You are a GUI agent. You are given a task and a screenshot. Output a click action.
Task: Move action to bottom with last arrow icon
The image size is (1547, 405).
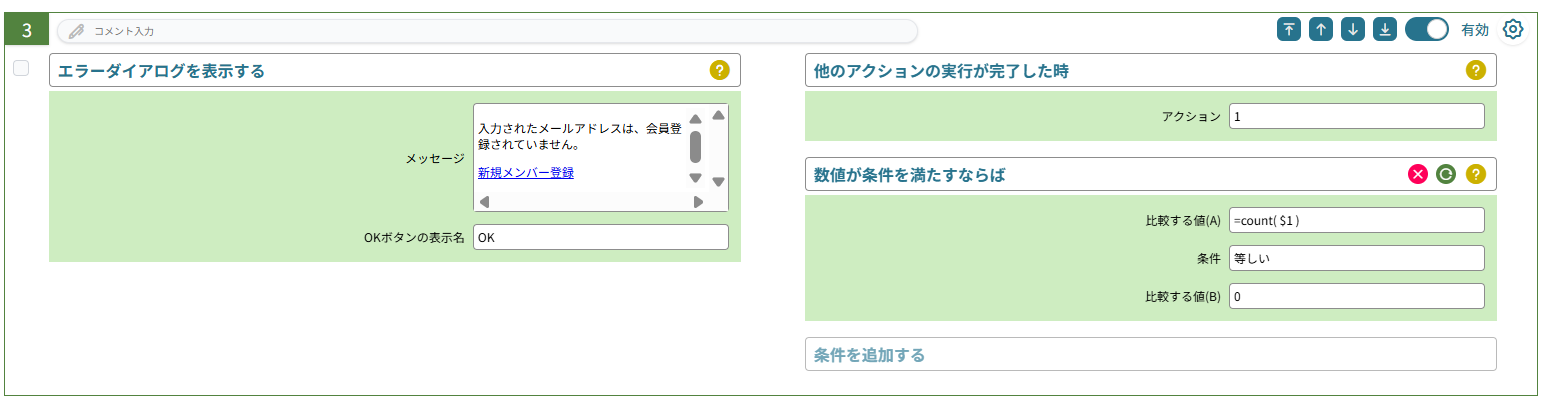1385,29
